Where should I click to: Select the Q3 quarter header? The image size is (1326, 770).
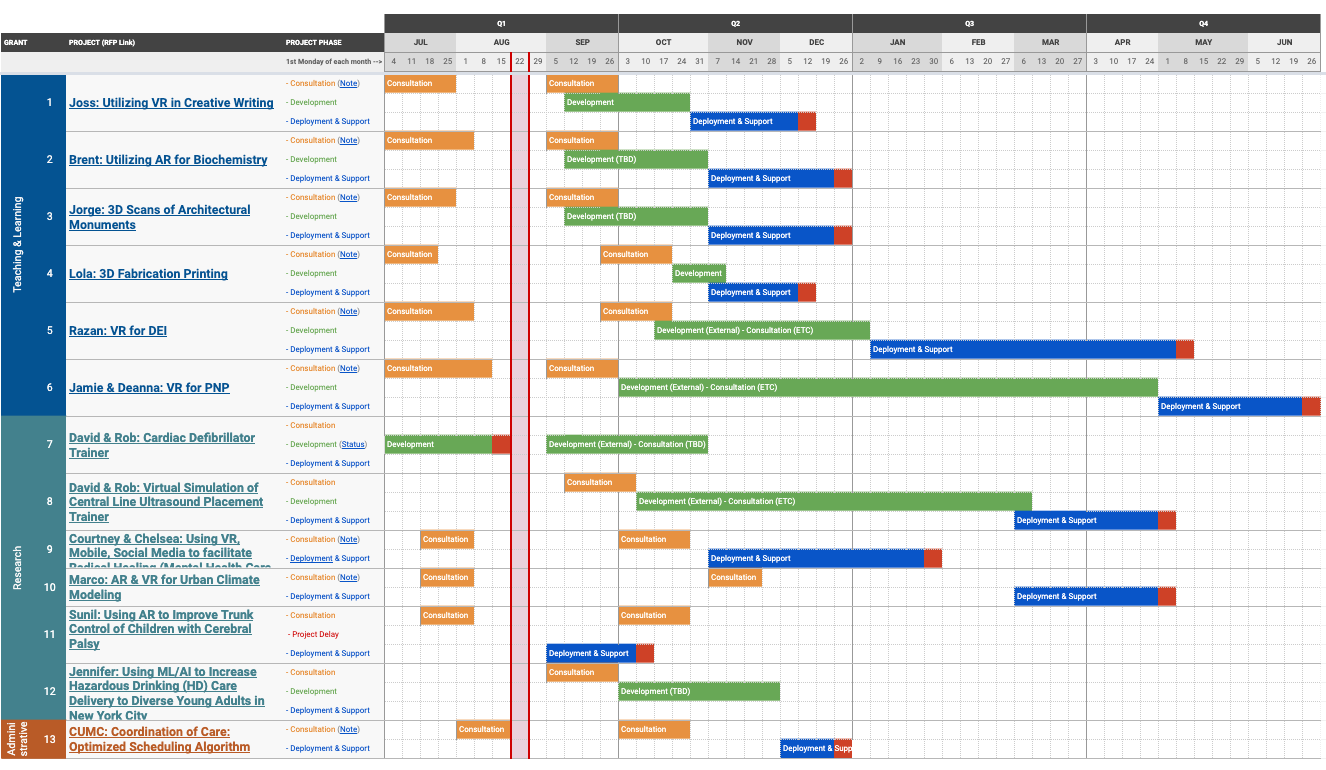pyautogui.click(x=968, y=23)
